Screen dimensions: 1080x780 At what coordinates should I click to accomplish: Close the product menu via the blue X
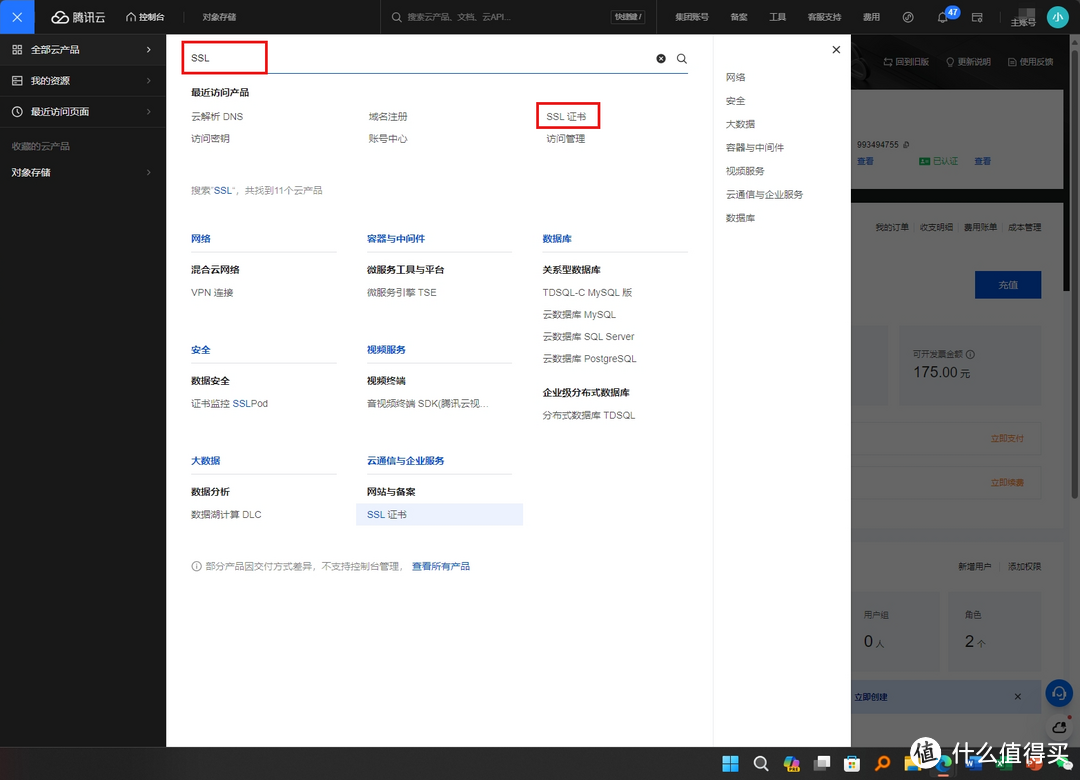pos(17,17)
